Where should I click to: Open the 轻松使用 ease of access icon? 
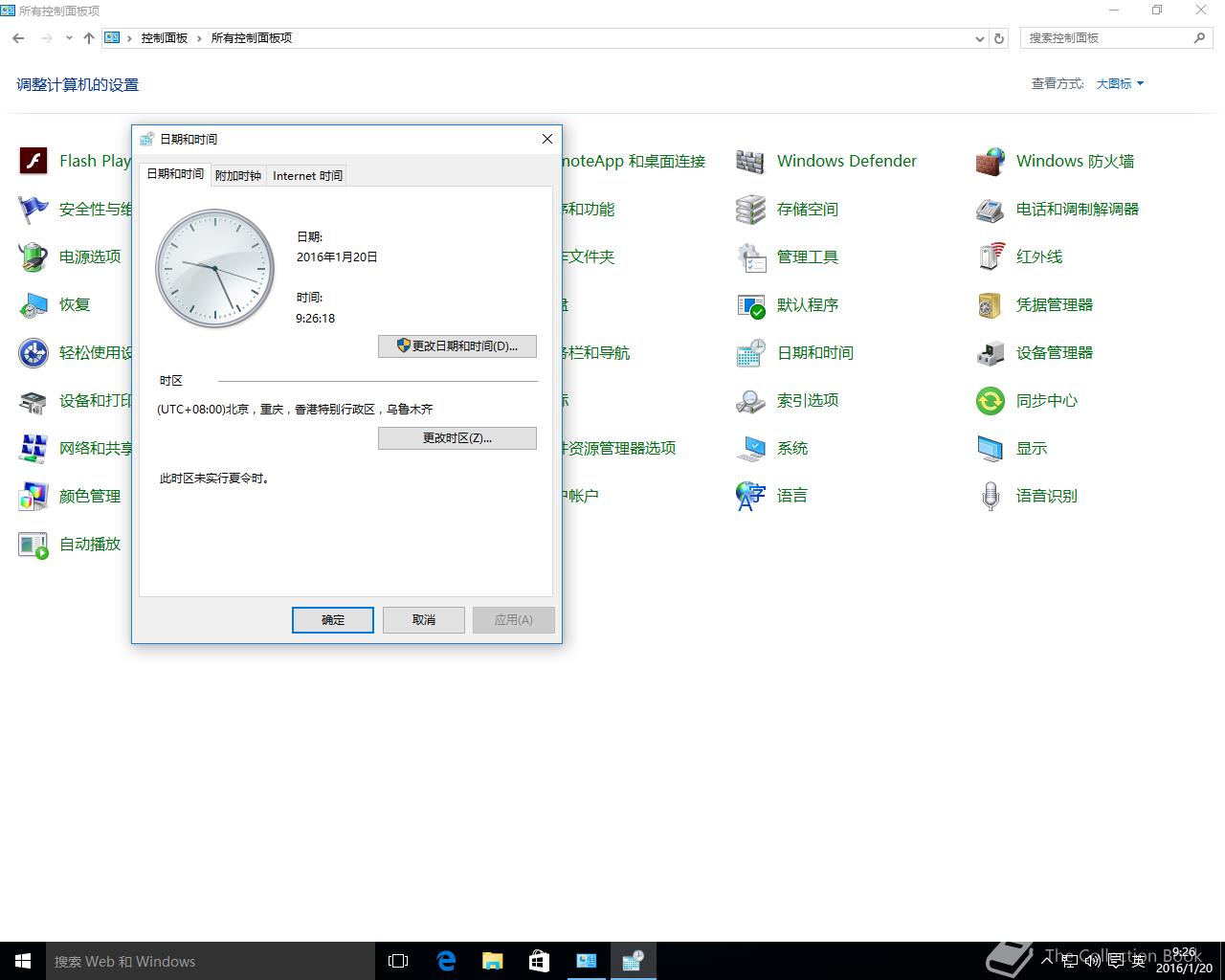pos(33,352)
